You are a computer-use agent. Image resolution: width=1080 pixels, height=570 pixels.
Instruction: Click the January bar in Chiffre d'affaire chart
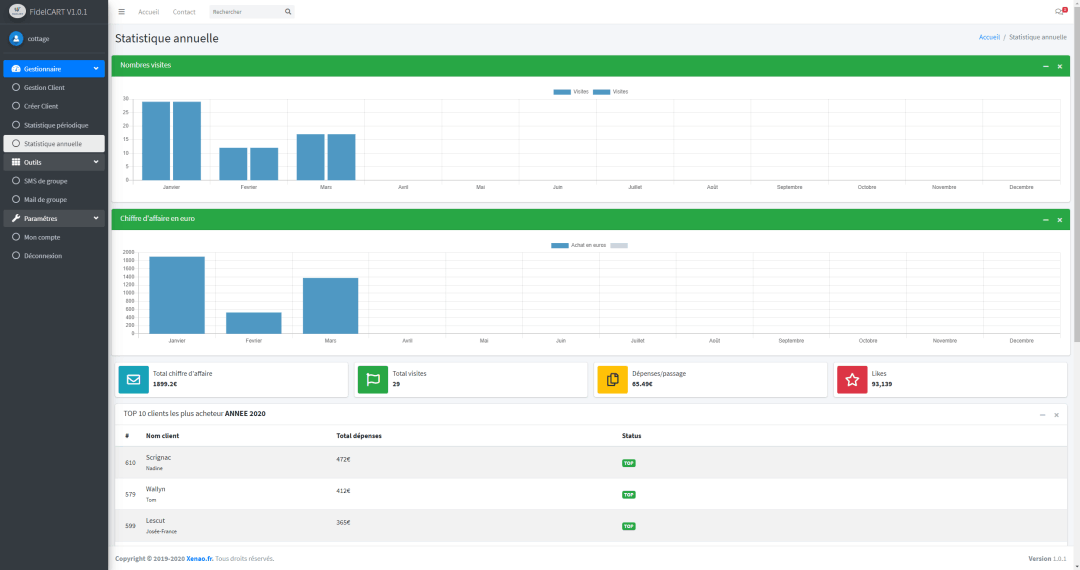click(x=177, y=295)
